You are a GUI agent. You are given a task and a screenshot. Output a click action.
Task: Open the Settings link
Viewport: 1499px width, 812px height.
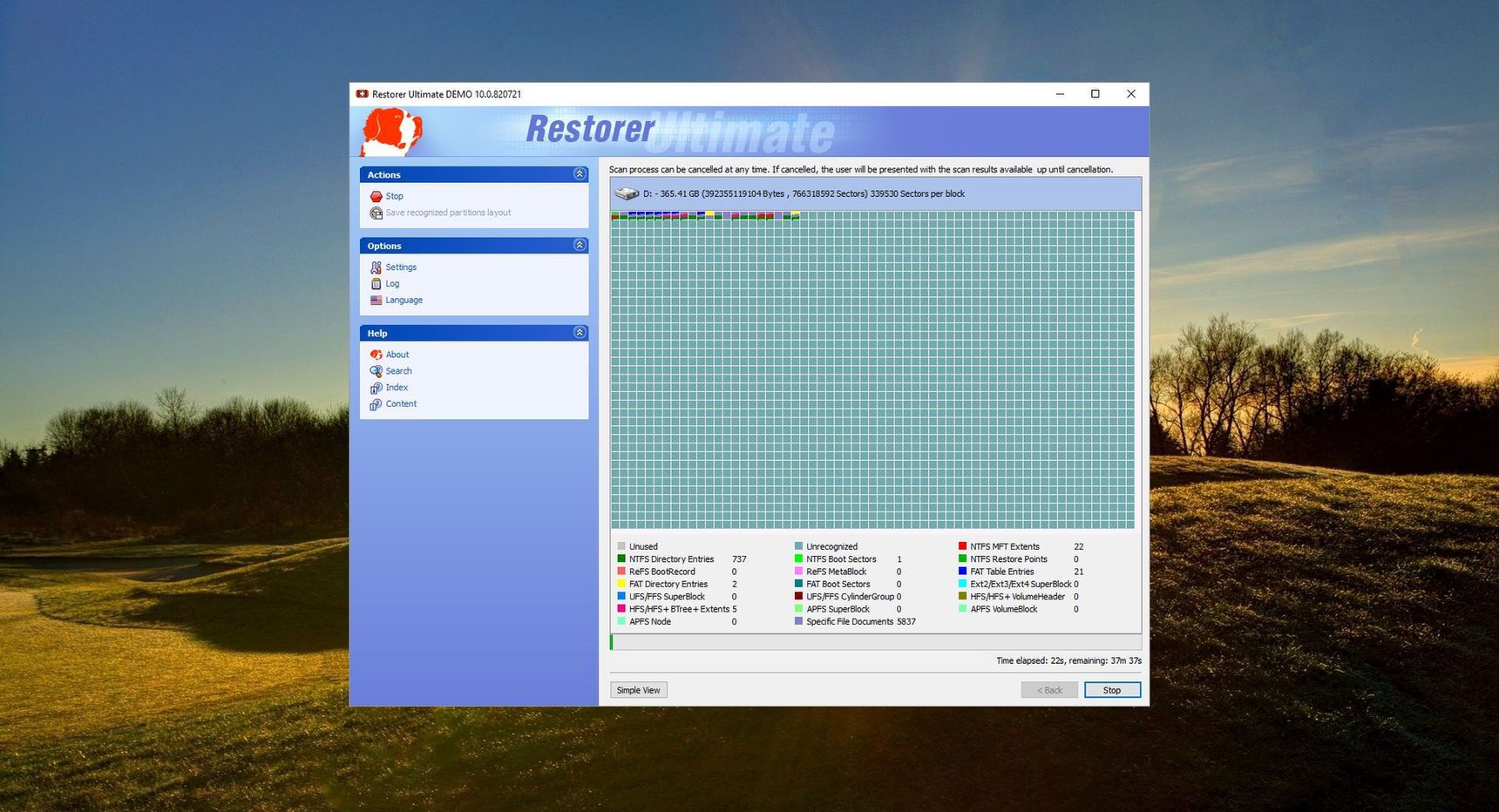coord(401,267)
